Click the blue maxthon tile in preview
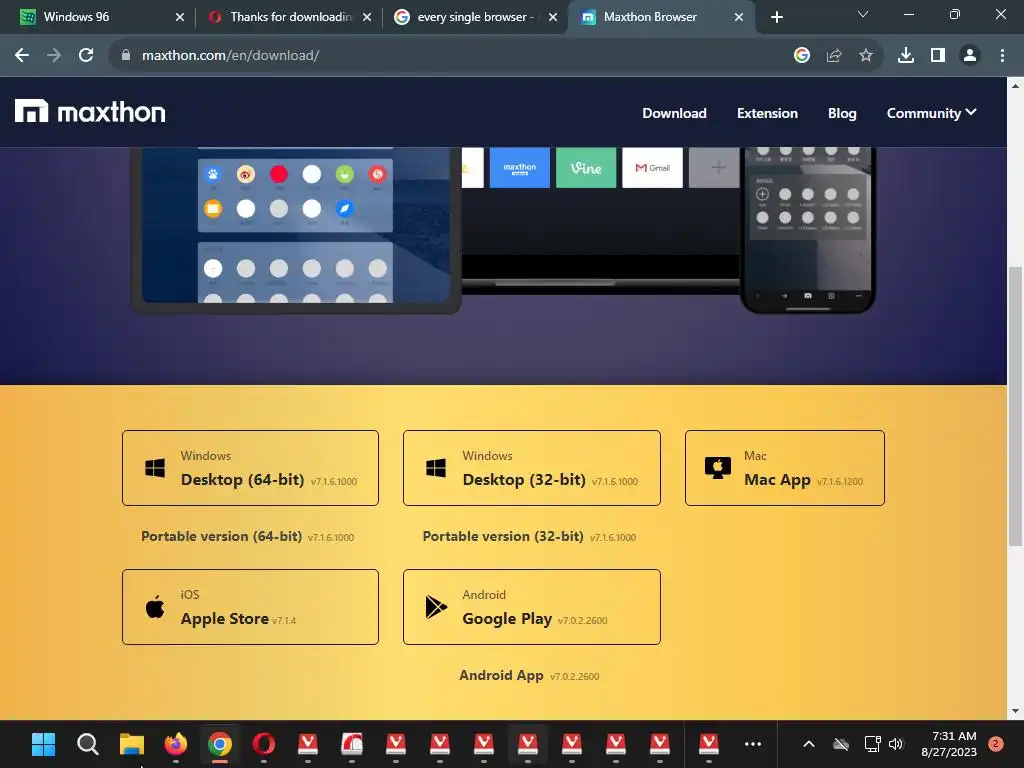 [x=519, y=168]
